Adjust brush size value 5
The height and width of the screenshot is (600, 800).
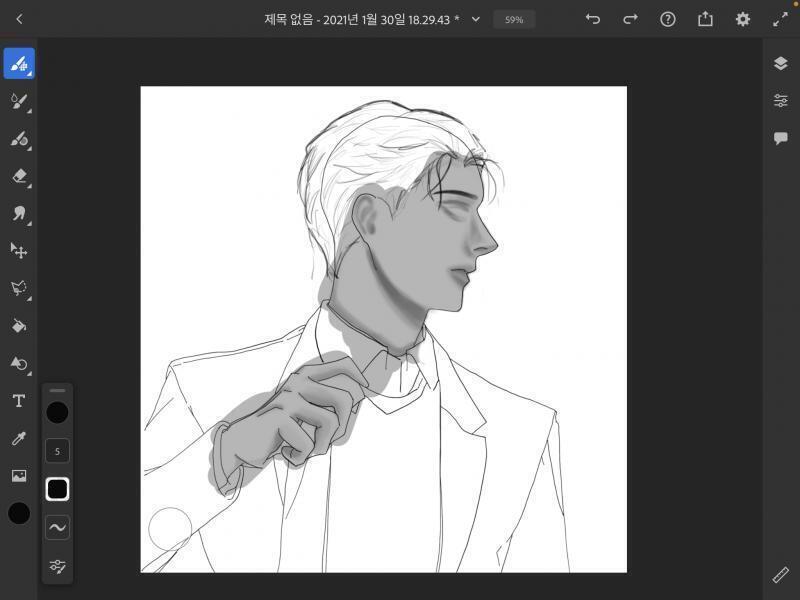(57, 451)
